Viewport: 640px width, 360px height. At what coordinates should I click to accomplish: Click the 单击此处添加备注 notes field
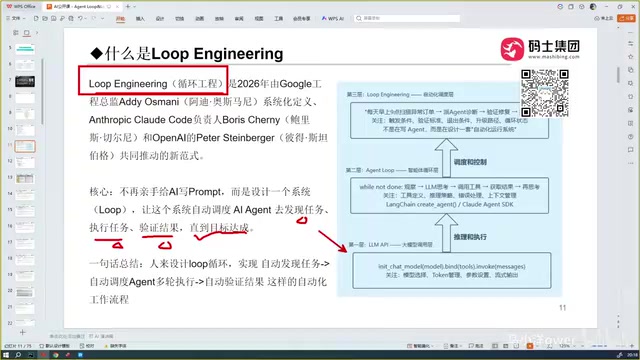click(67, 336)
